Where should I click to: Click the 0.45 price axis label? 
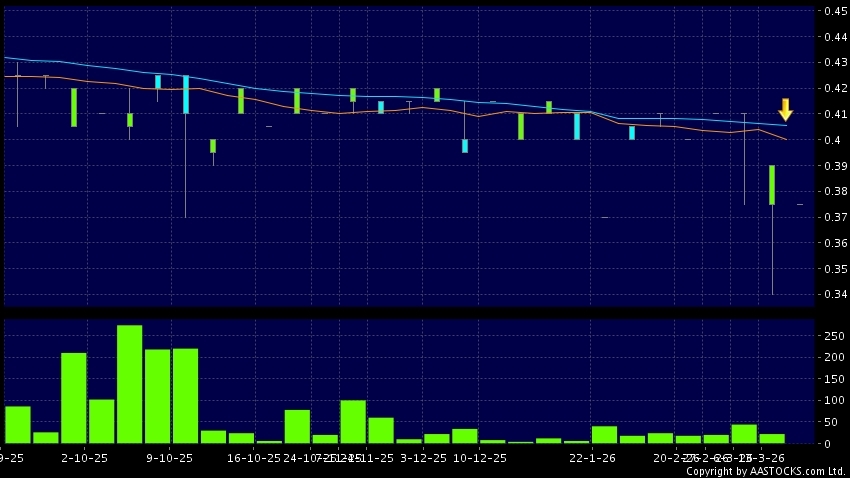831,11
